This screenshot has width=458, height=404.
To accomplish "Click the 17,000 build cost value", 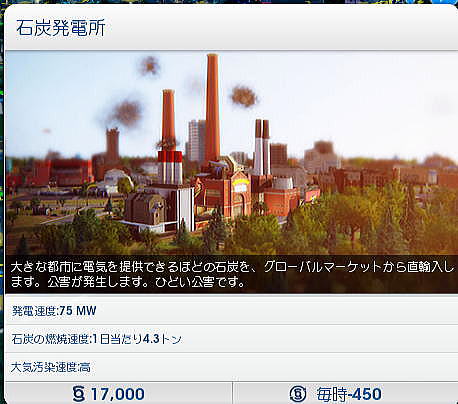I will [x=118, y=394].
